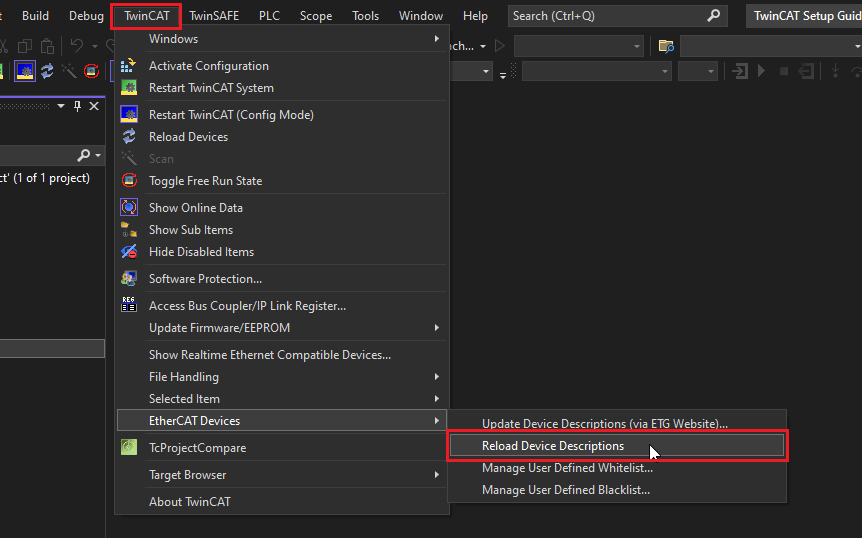The height and width of the screenshot is (538, 862).
Task: Click Hide Disabled Items icon in menu
Action: point(129,251)
